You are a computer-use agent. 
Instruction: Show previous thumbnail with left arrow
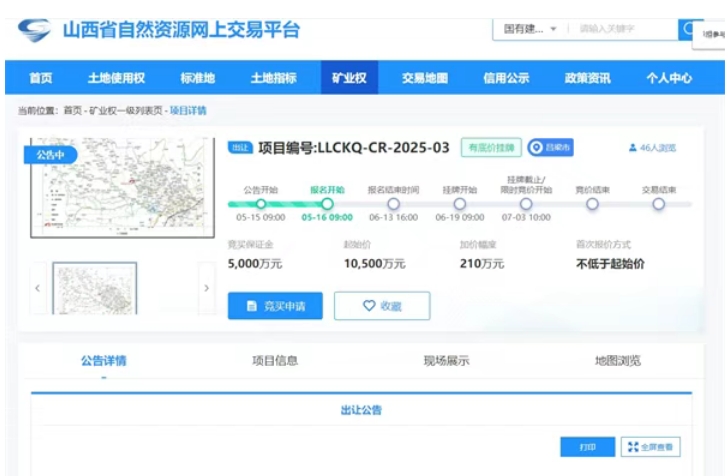coord(38,288)
